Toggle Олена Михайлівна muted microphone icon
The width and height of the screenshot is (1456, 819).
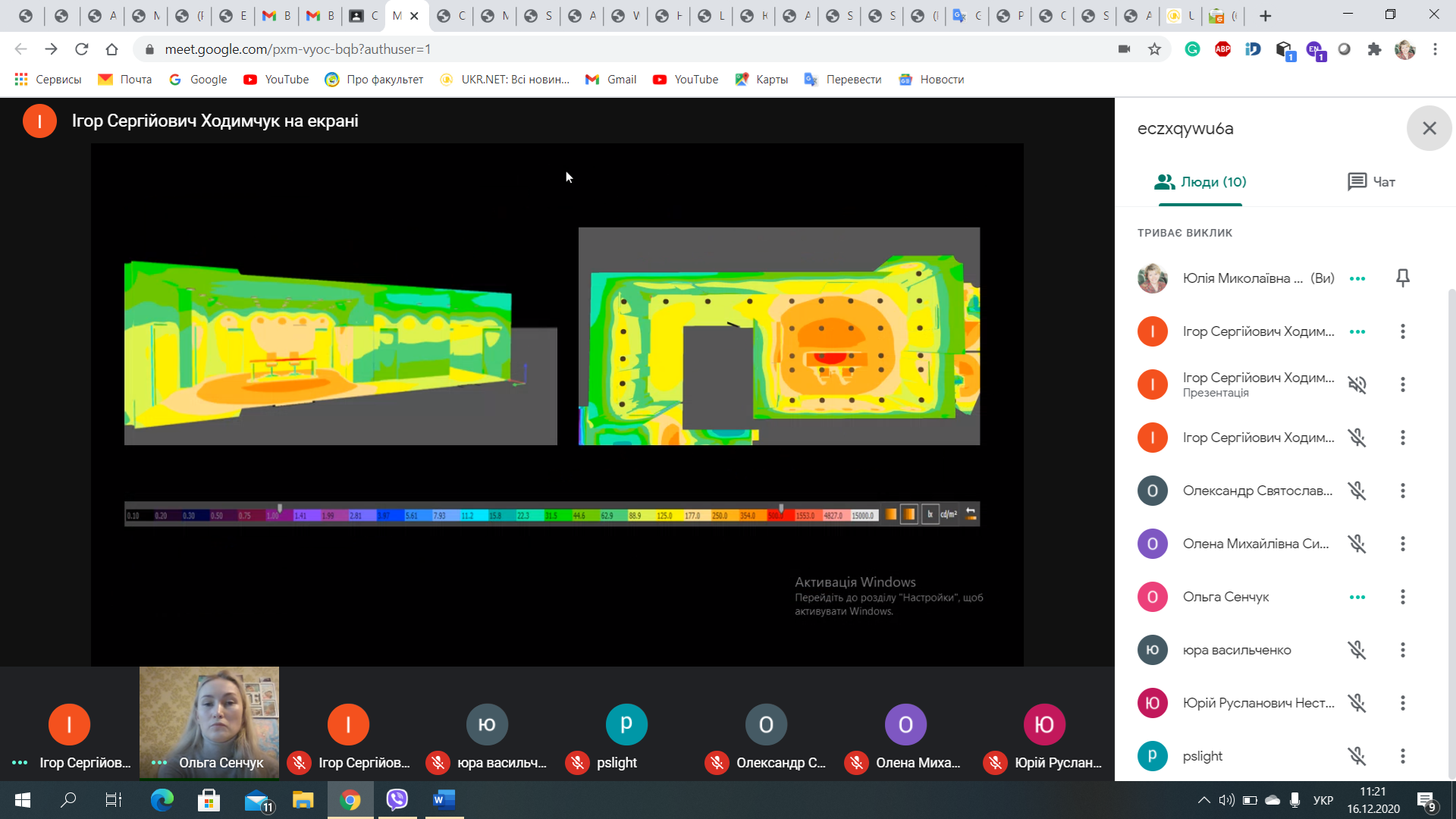(1357, 544)
